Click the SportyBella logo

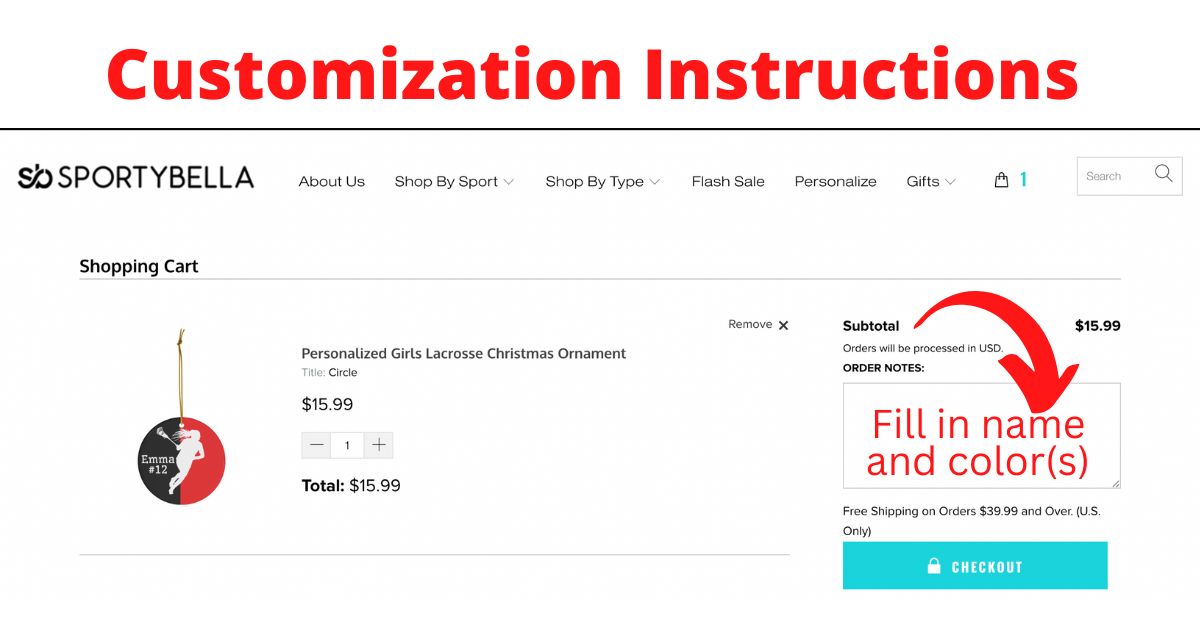pos(136,178)
